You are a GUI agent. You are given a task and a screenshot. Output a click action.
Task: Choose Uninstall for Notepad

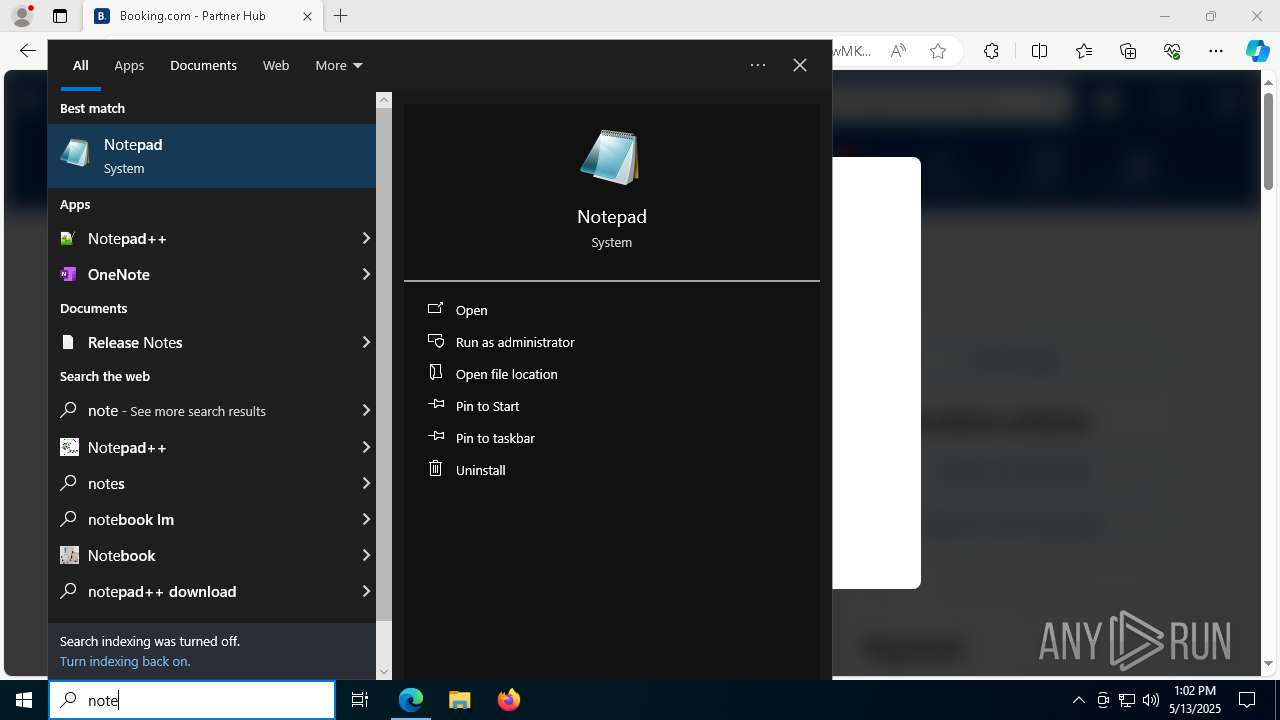[480, 470]
